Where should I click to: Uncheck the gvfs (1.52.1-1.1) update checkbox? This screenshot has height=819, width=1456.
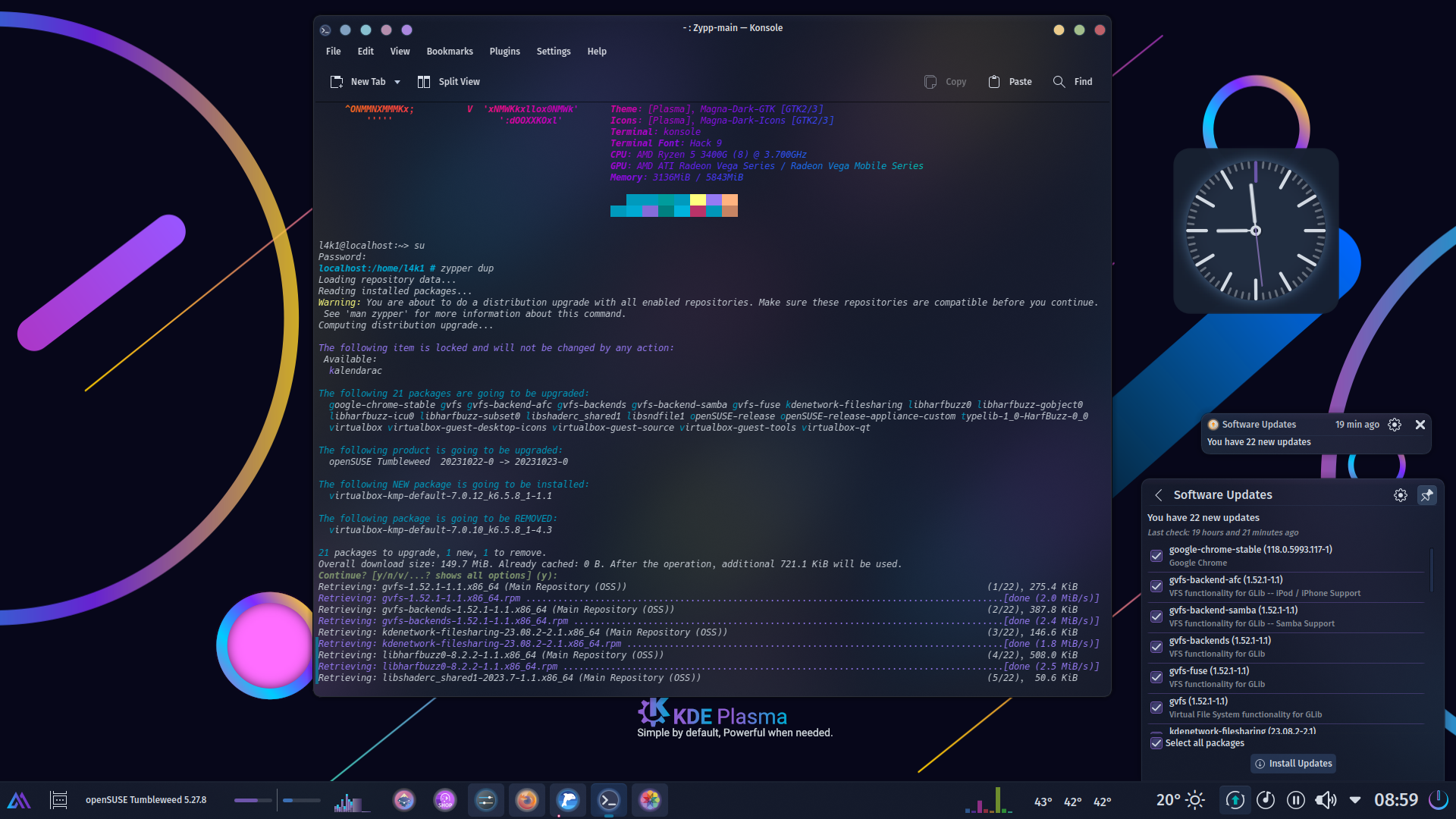(1156, 708)
